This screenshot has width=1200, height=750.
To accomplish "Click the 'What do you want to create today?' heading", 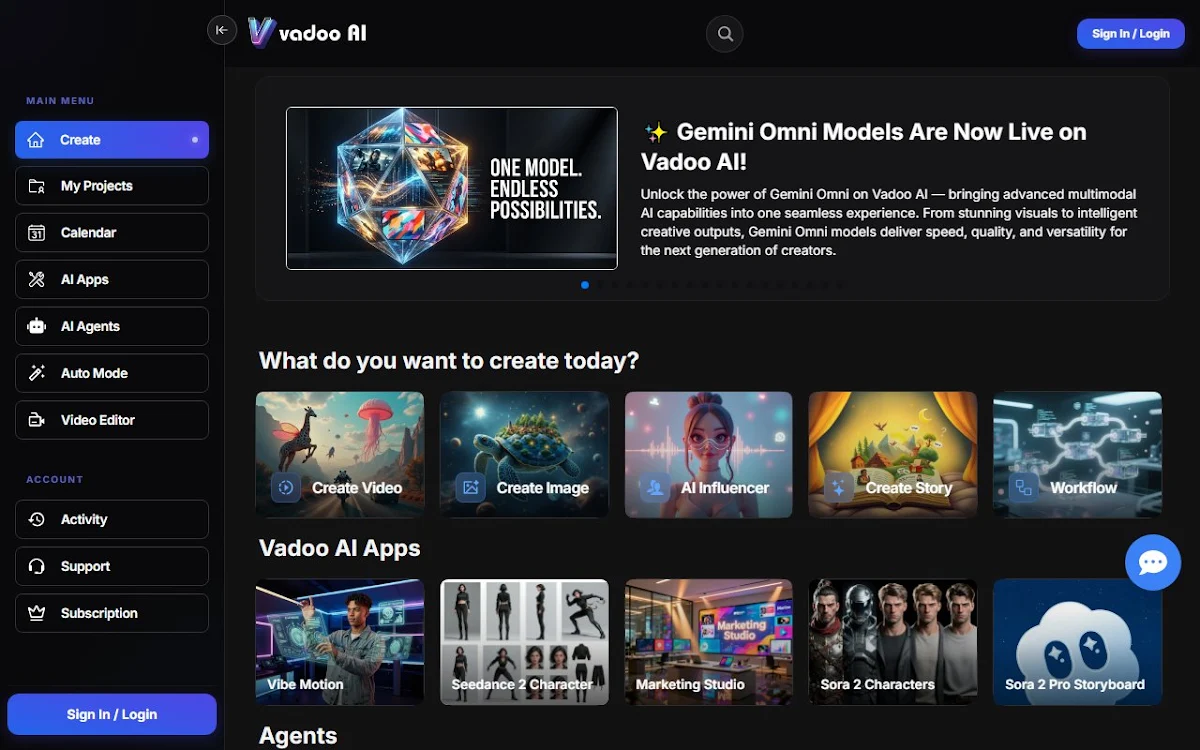I will coord(449,361).
